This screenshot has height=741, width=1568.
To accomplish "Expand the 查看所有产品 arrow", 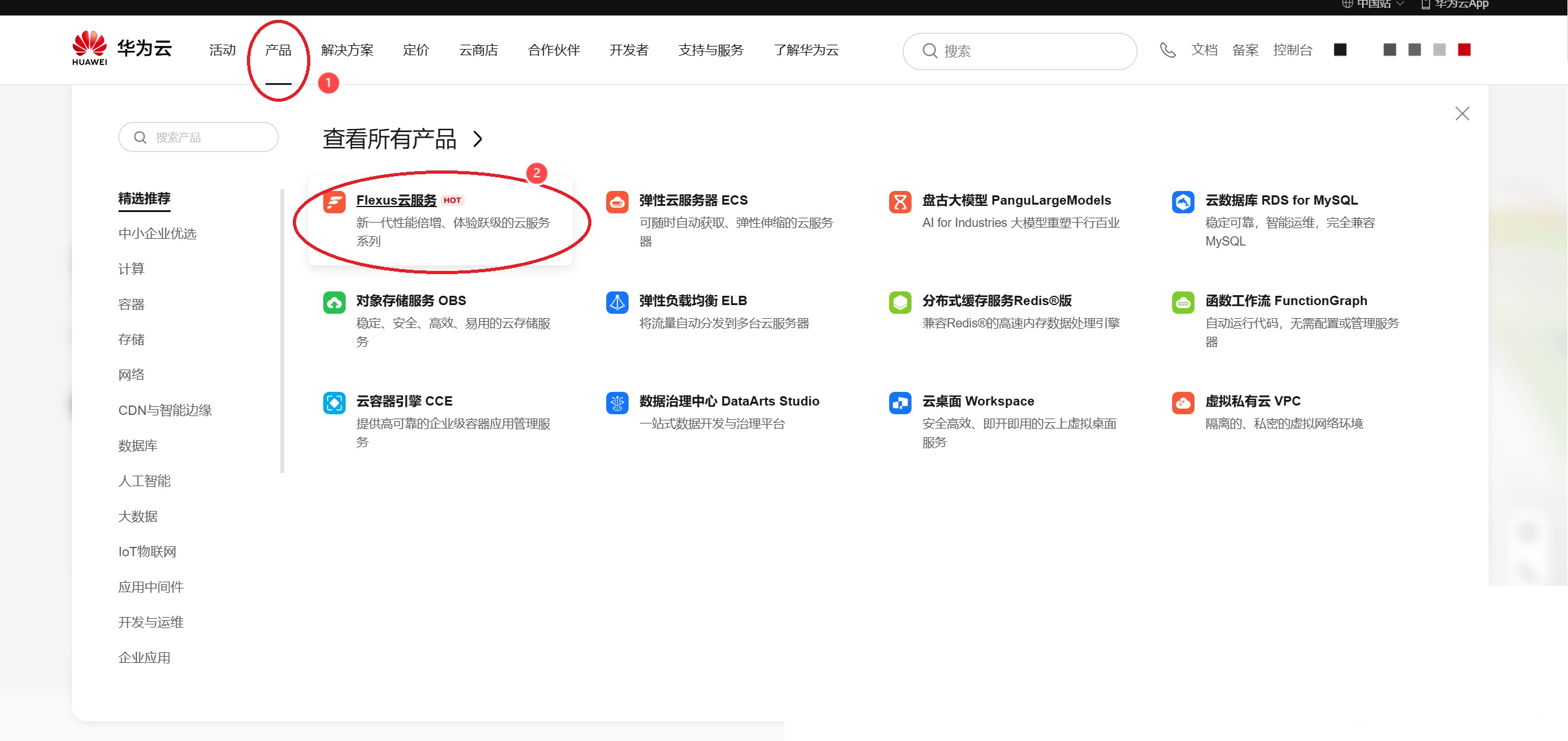I will click(x=478, y=139).
